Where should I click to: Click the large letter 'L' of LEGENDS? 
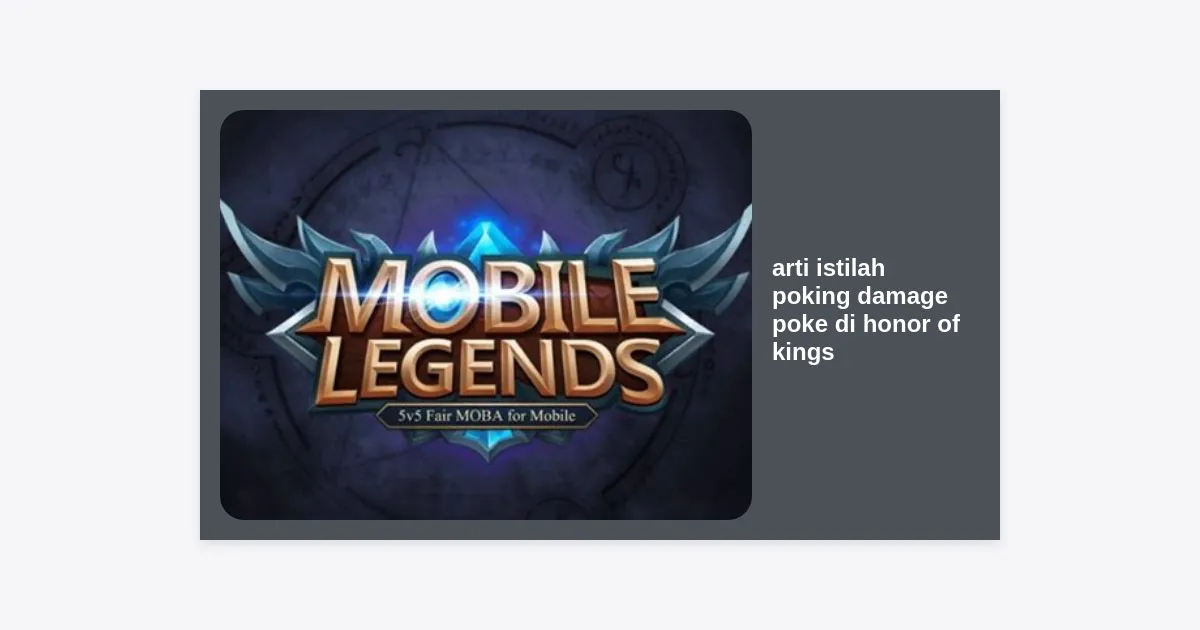pos(336,371)
